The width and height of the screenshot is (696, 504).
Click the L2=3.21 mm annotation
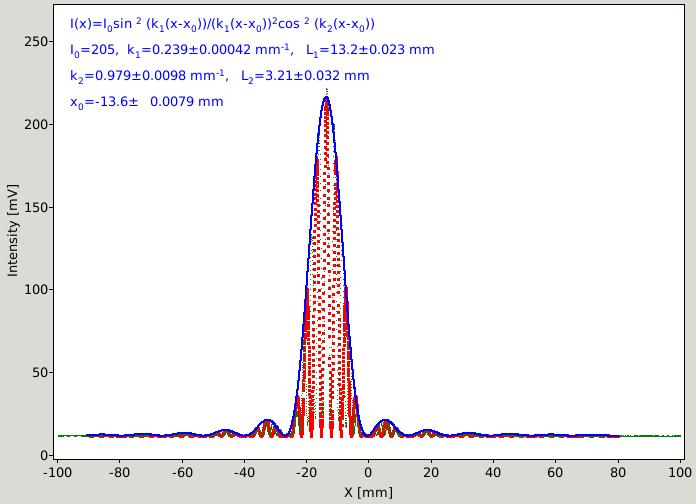pos(305,76)
